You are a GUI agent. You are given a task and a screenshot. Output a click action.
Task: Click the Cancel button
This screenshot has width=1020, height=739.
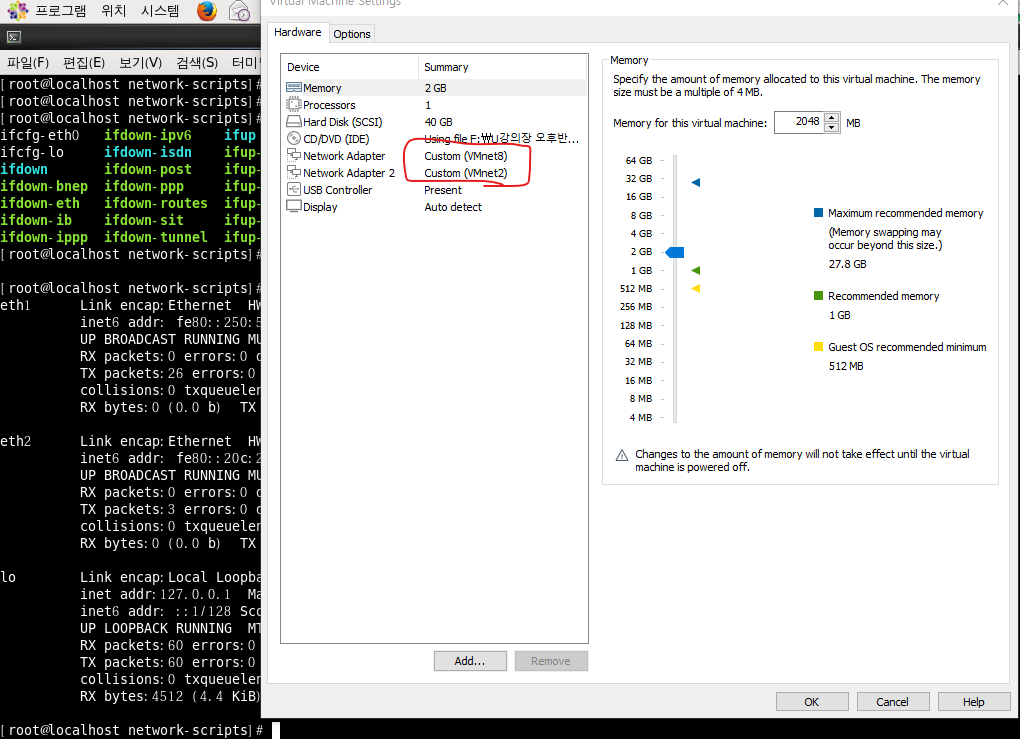coord(892,702)
